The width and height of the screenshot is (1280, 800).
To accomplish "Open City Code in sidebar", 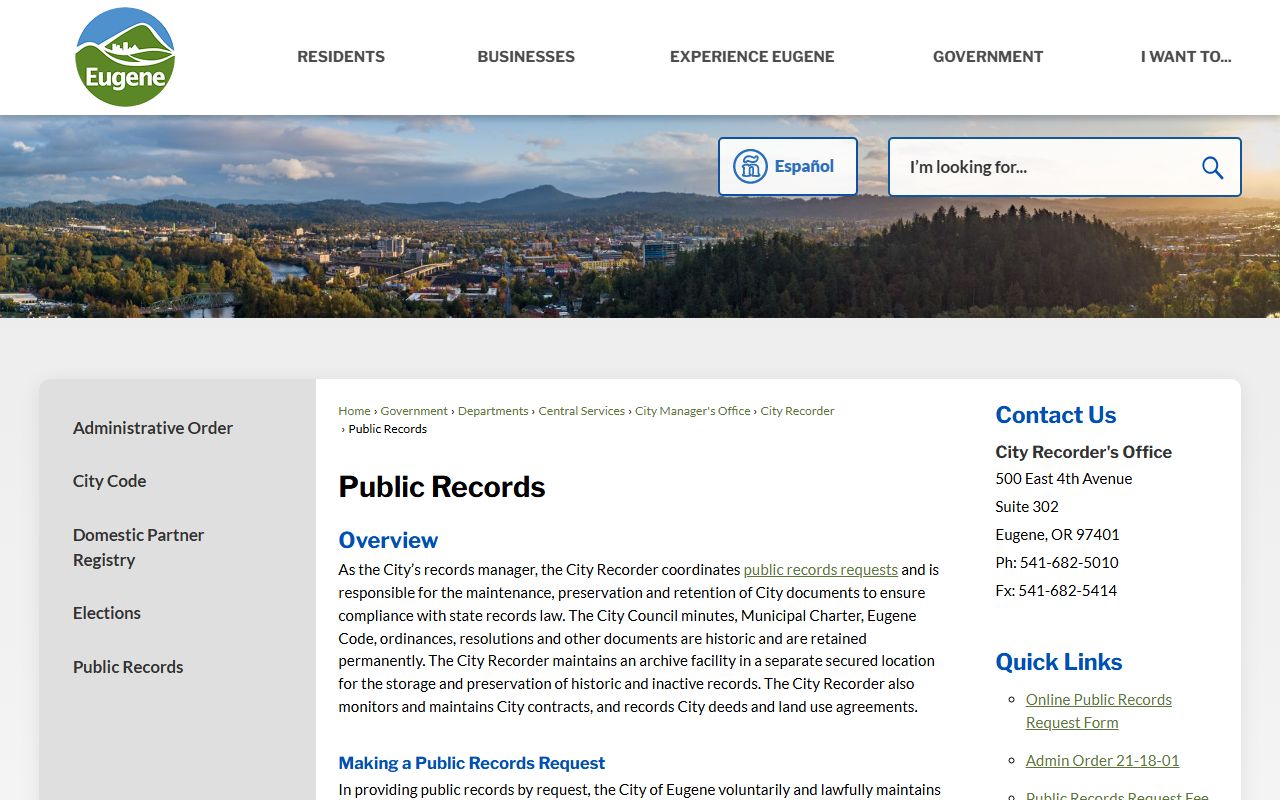I will click(110, 481).
